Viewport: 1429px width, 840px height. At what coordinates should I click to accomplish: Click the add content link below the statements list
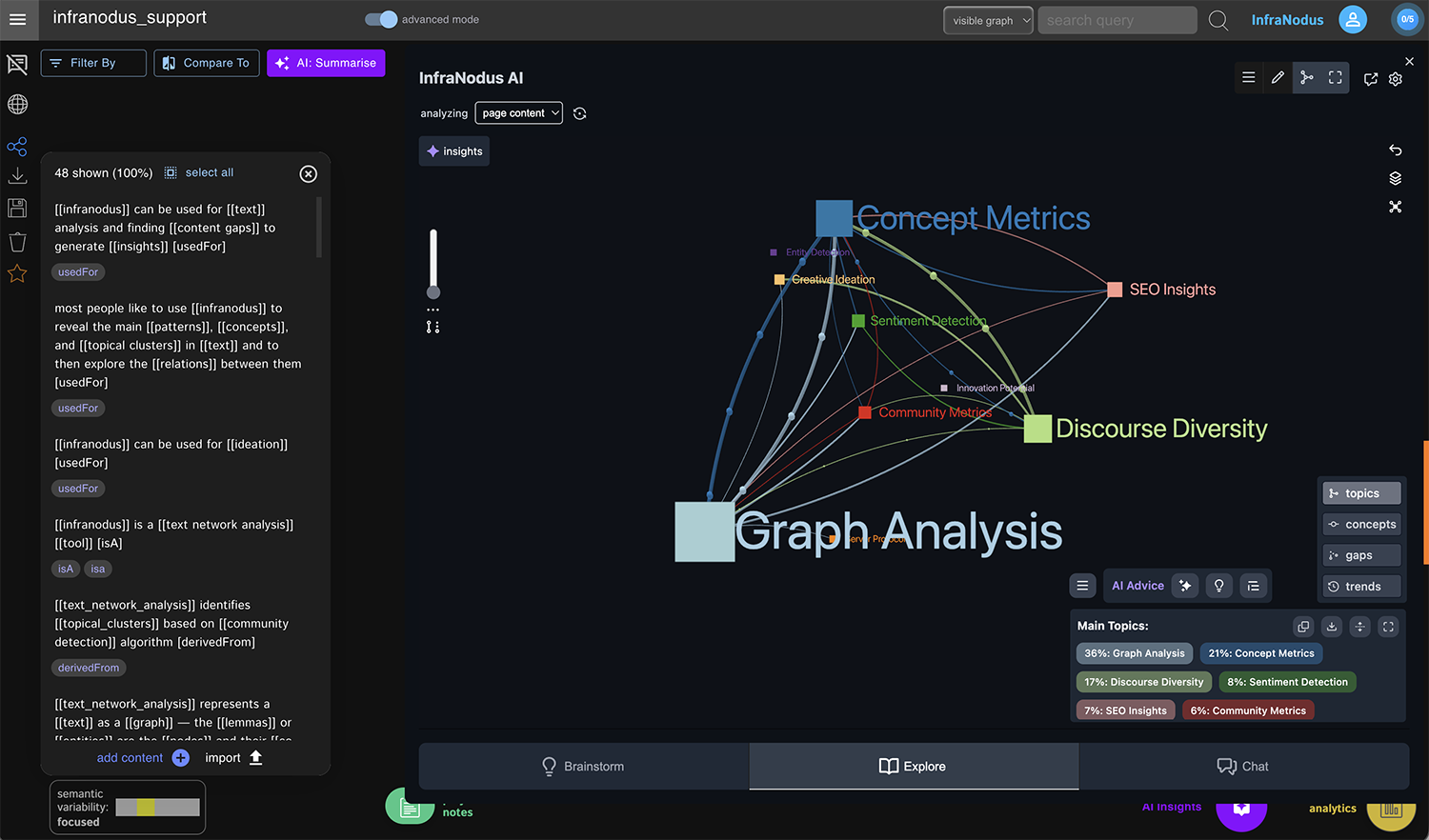pyautogui.click(x=131, y=757)
